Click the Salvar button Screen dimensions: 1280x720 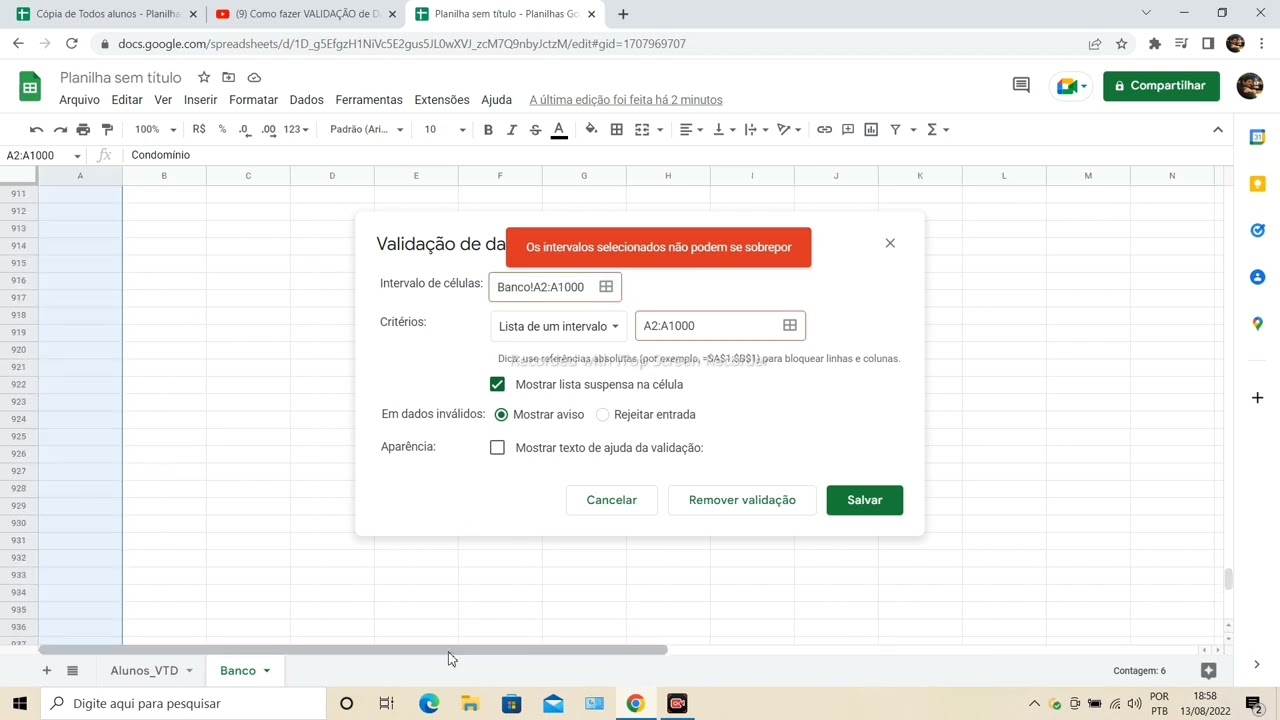[865, 500]
